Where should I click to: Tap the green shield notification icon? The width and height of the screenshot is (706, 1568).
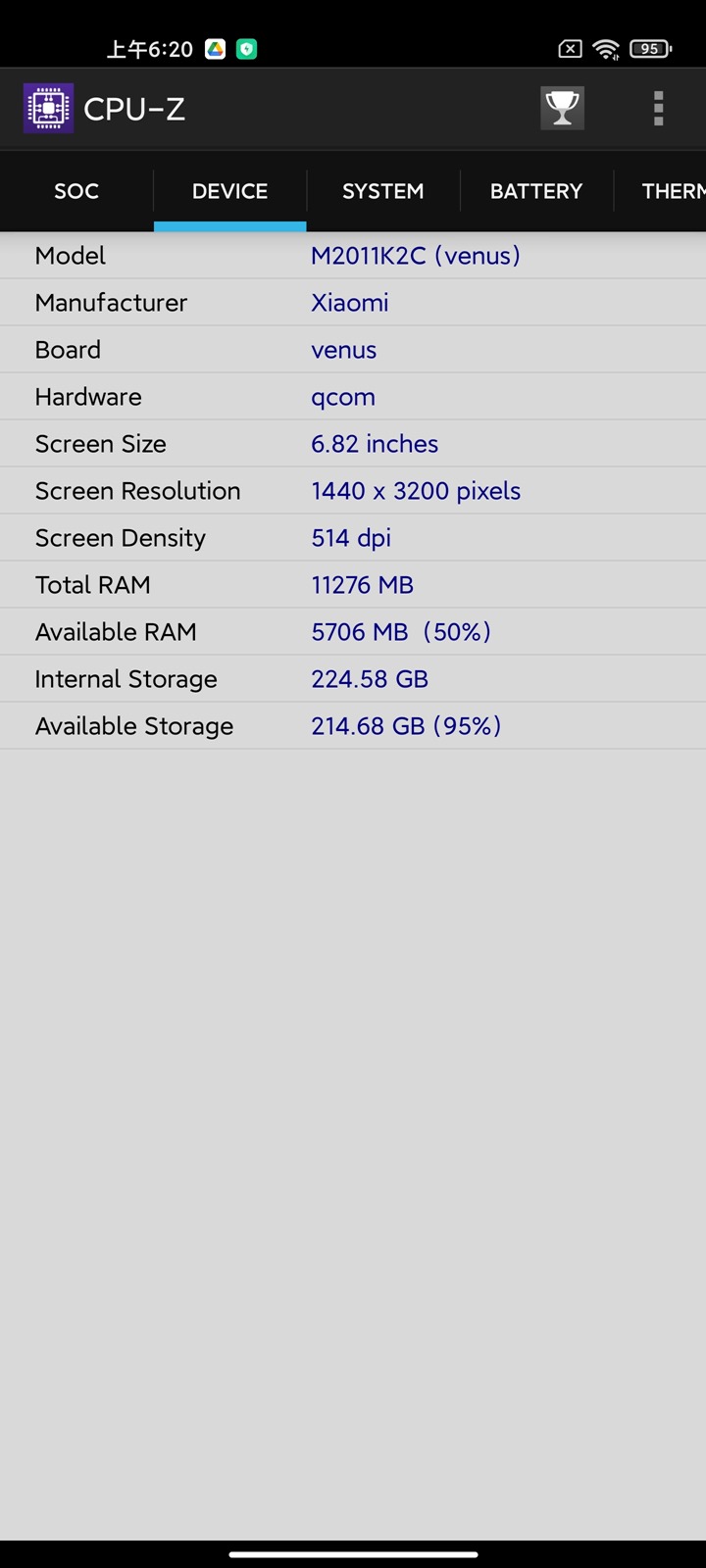(247, 49)
